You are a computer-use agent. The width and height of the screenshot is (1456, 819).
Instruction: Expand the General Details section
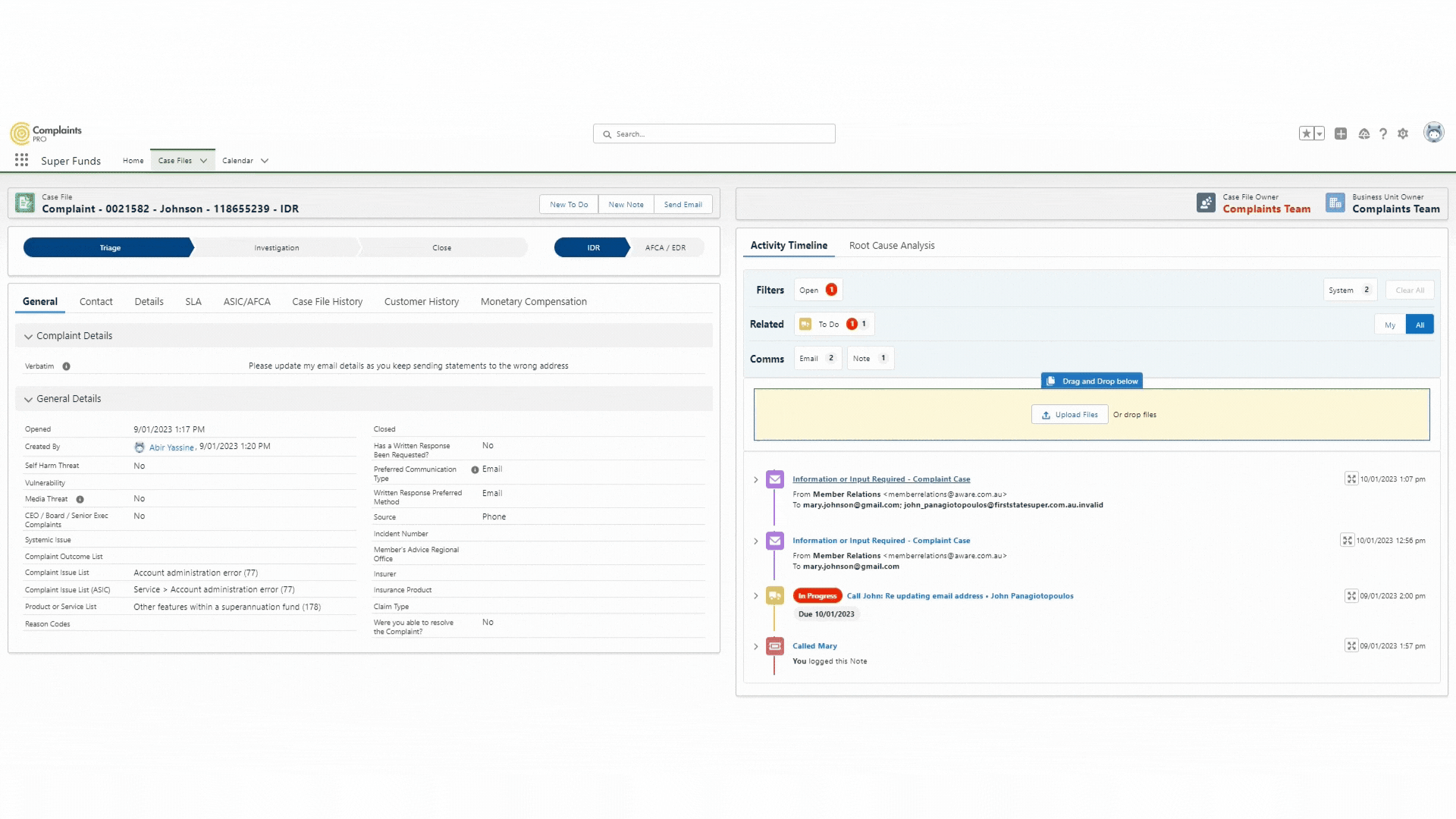(x=28, y=399)
